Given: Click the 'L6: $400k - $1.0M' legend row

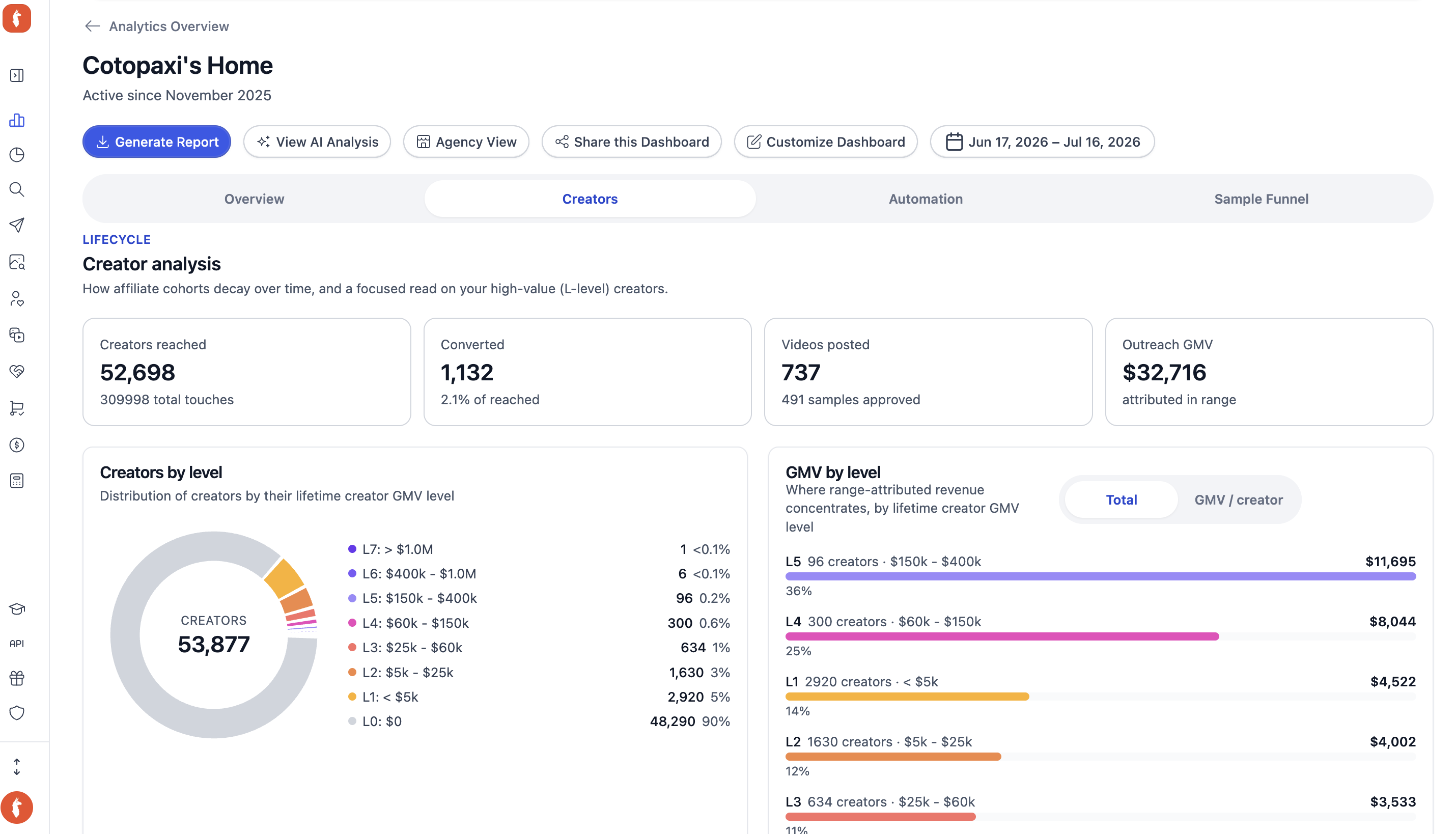Looking at the screenshot, I should tap(539, 573).
